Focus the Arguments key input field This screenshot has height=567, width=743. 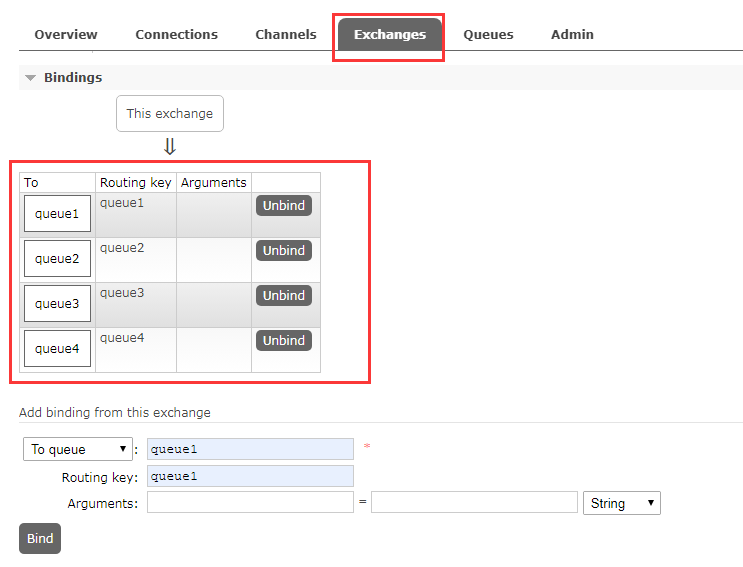click(x=250, y=502)
